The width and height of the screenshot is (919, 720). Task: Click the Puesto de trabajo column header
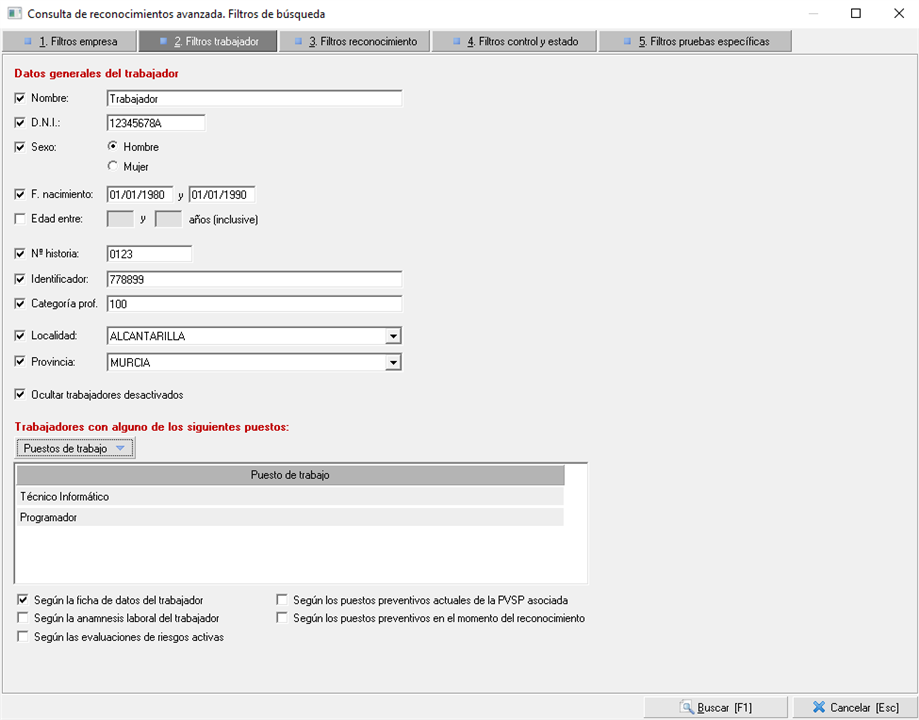[x=290, y=474]
